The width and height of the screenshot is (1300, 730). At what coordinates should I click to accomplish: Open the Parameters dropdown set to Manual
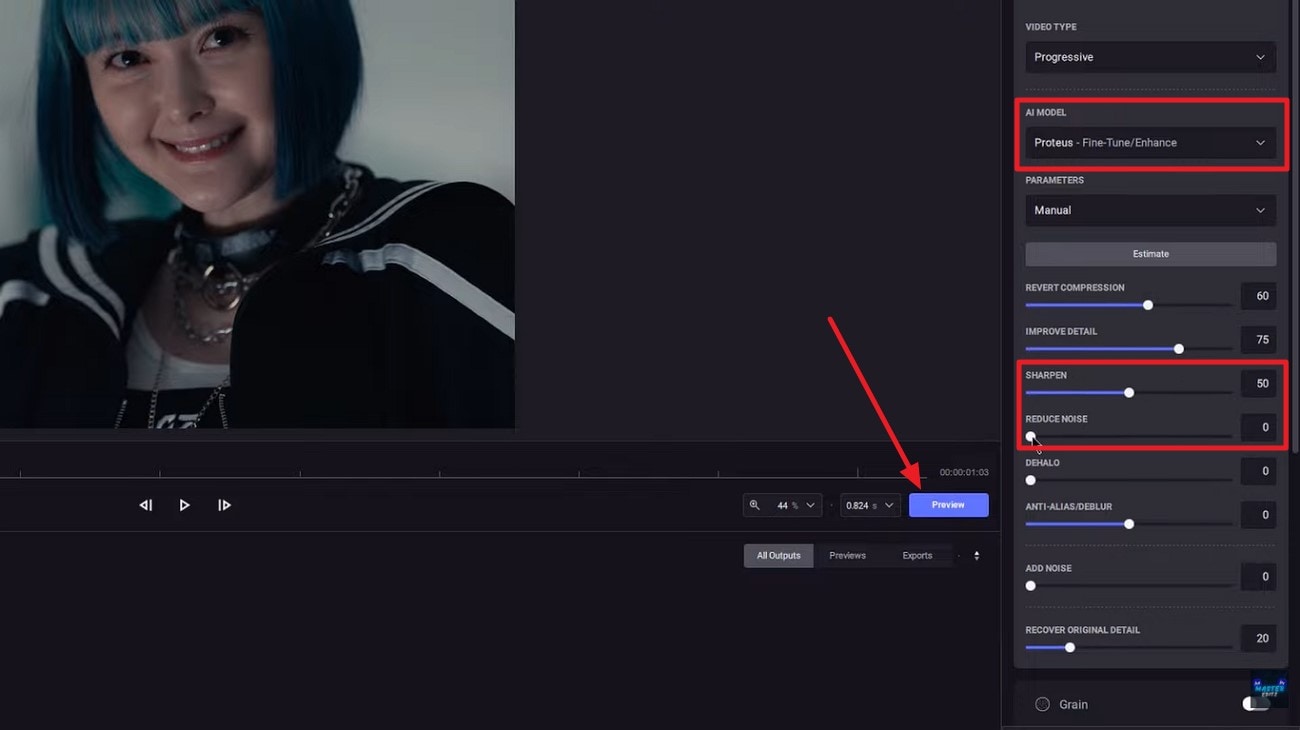(x=1150, y=210)
